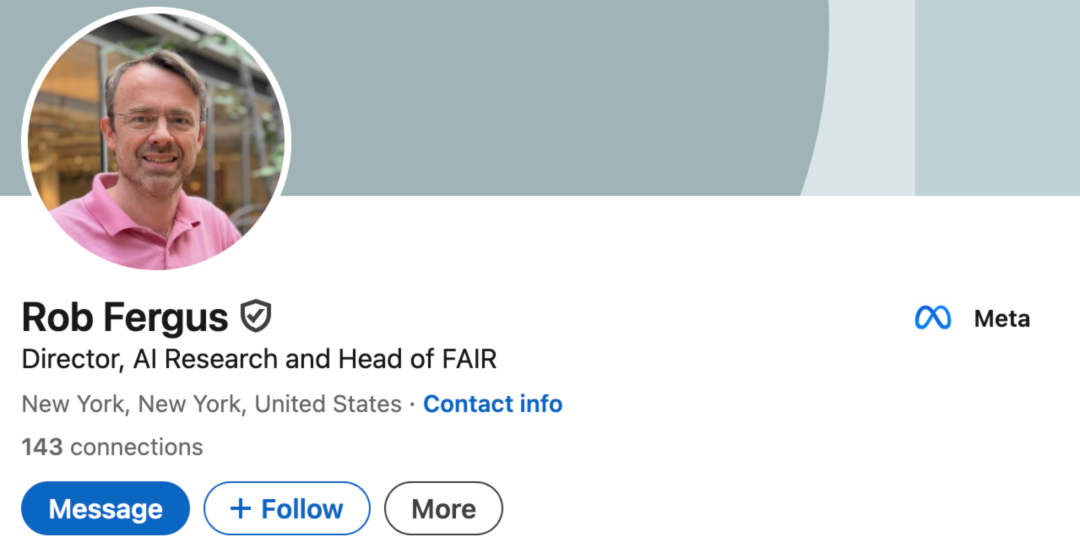Viewport: 1080px width, 548px height.
Task: Click the Meta infinity logo icon
Action: click(933, 318)
